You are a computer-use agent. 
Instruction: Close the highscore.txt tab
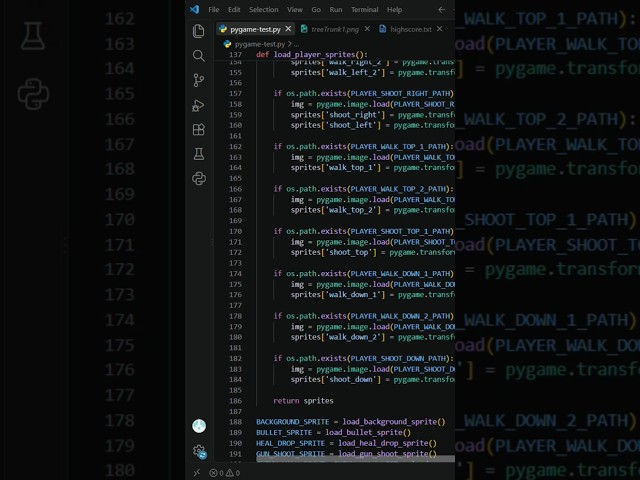(x=439, y=29)
